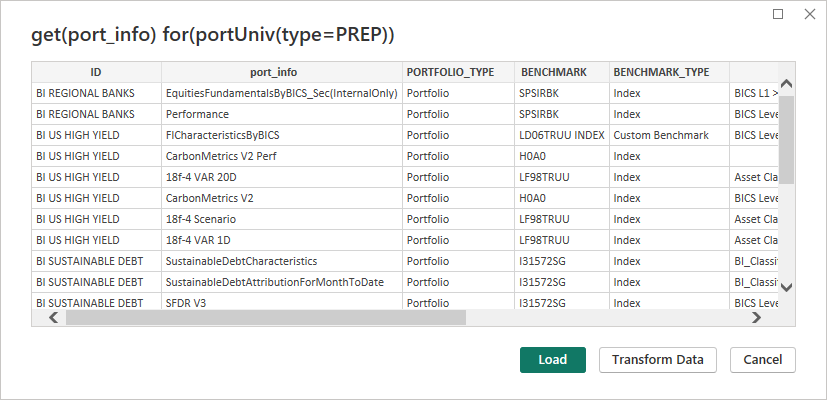This screenshot has height=400, width=827.
Task: Click the SustainableDebtCharacteristics cell
Action: pyautogui.click(x=282, y=261)
